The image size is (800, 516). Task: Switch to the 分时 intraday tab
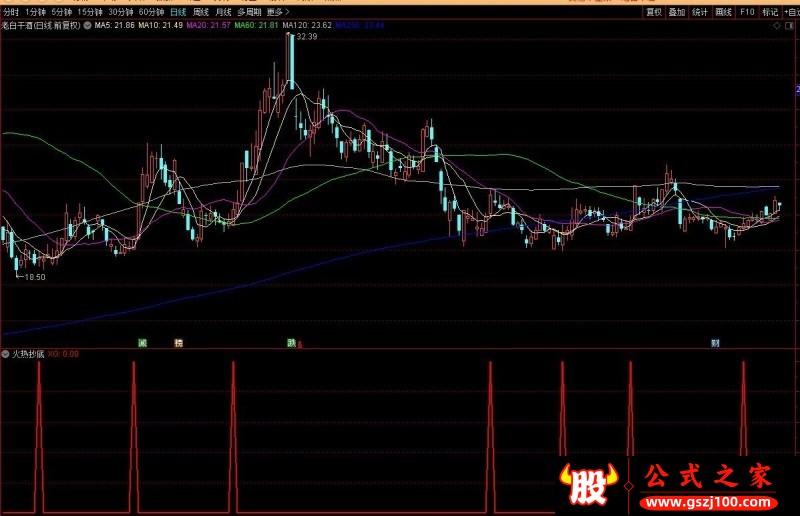(10, 12)
